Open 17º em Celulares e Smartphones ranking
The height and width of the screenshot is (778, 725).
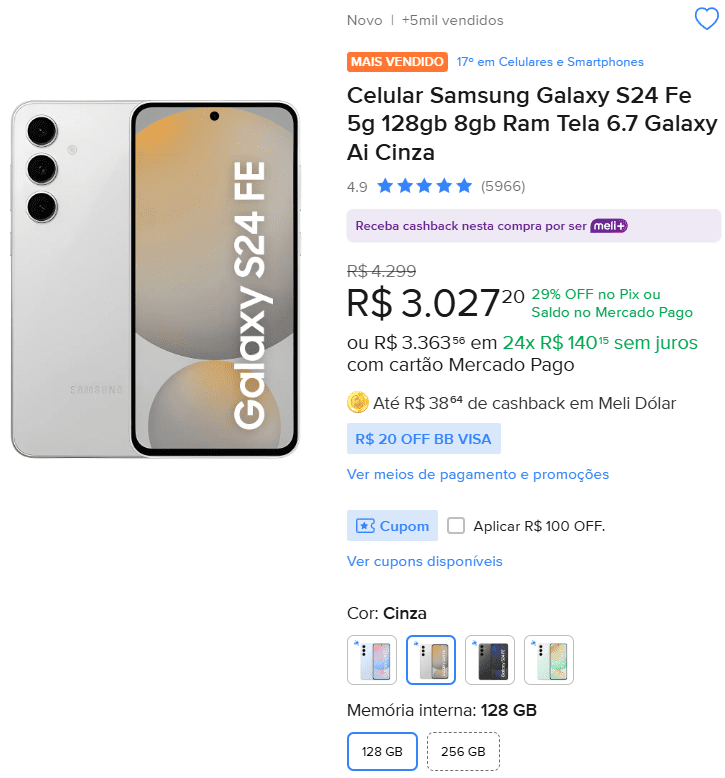click(x=550, y=62)
